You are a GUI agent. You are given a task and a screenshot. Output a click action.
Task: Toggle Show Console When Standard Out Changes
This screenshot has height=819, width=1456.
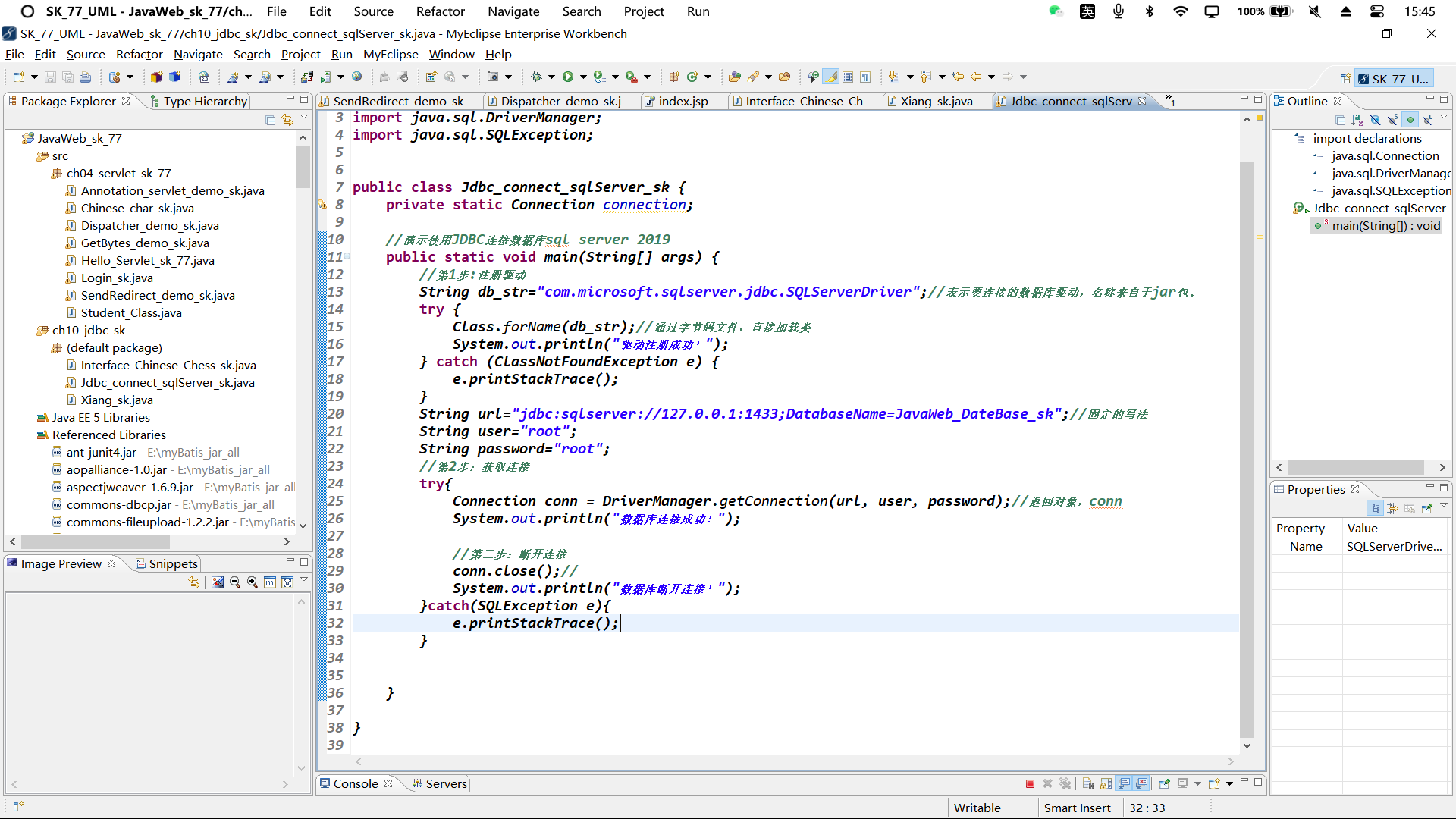[1124, 783]
